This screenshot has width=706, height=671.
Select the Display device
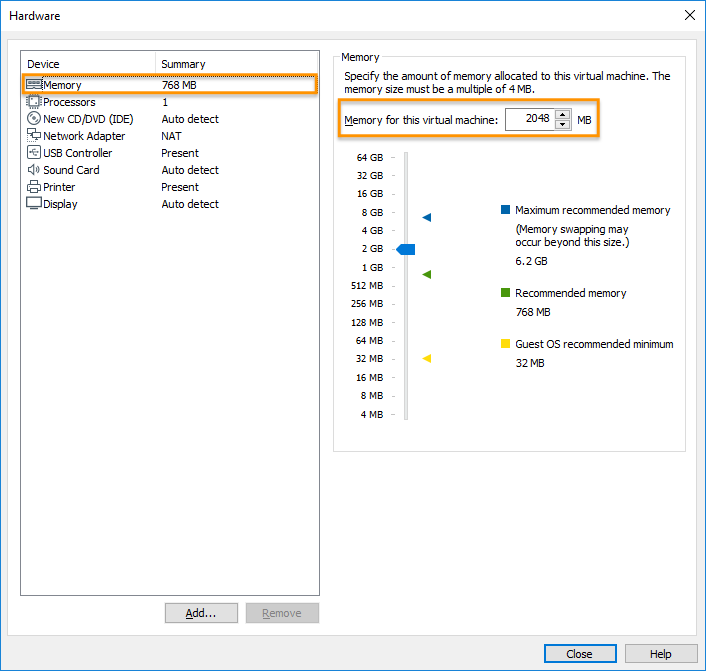click(x=60, y=204)
